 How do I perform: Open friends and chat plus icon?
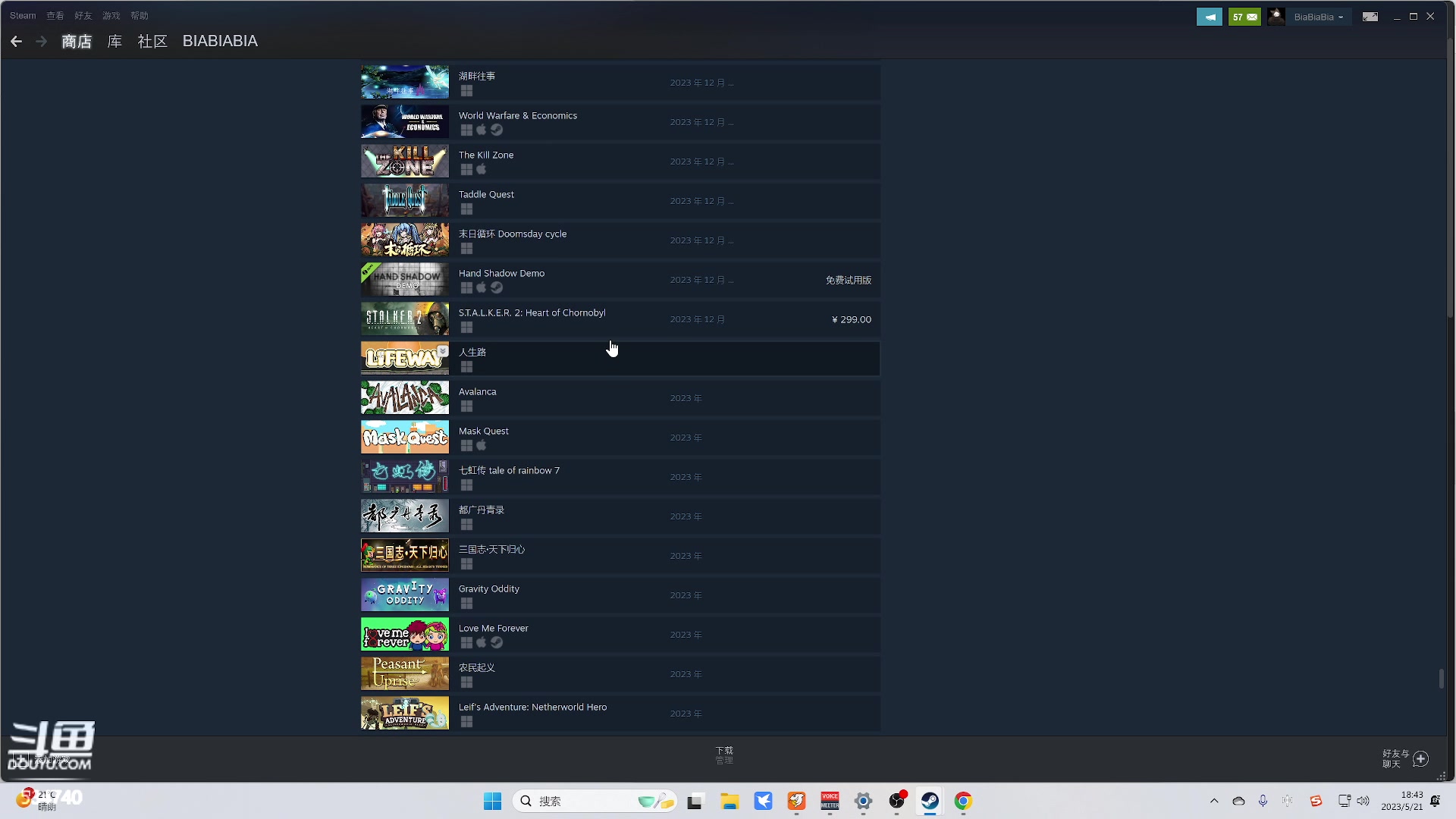[x=1420, y=758]
